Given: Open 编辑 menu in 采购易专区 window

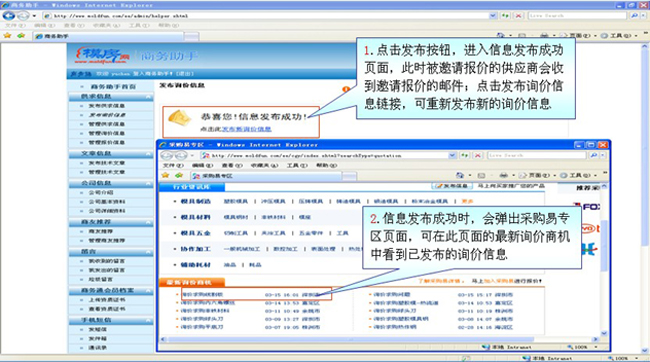Looking at the screenshot, I should [x=202, y=165].
